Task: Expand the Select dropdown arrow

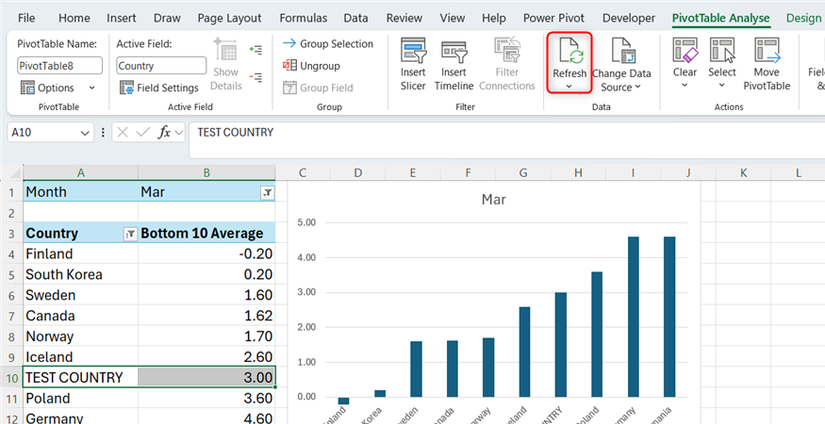Action: tap(722, 85)
